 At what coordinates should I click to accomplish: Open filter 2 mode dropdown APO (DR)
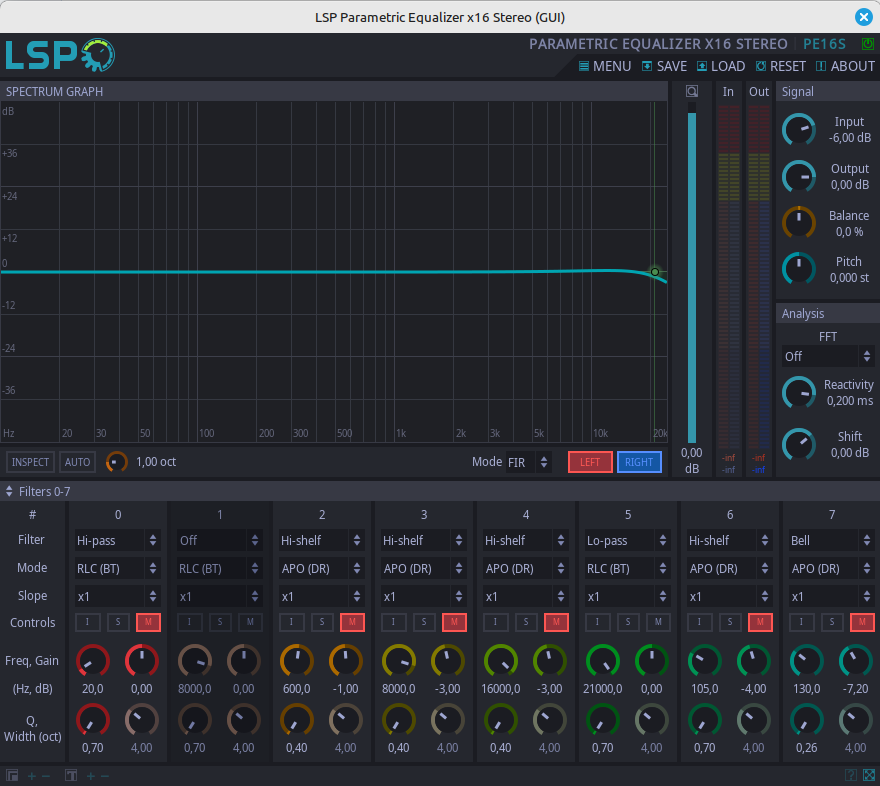322,568
